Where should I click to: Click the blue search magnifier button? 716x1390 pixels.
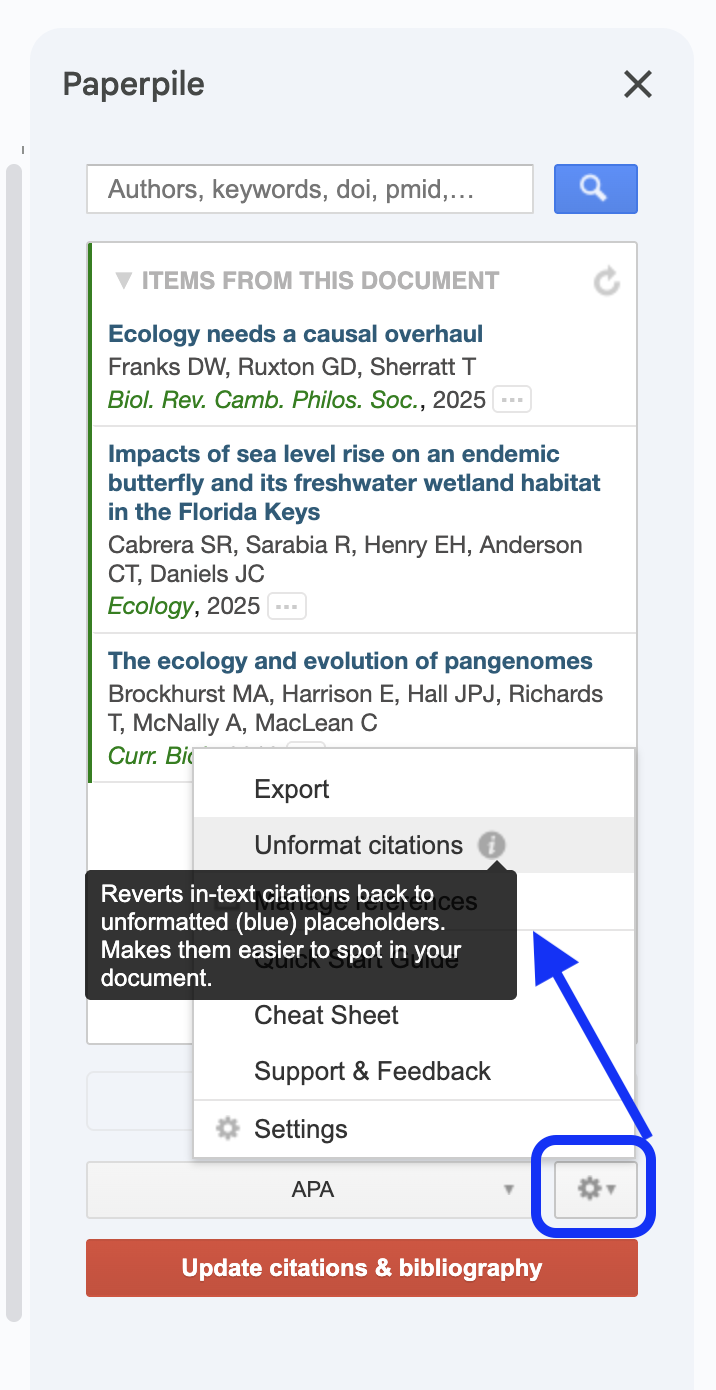pyautogui.click(x=595, y=189)
